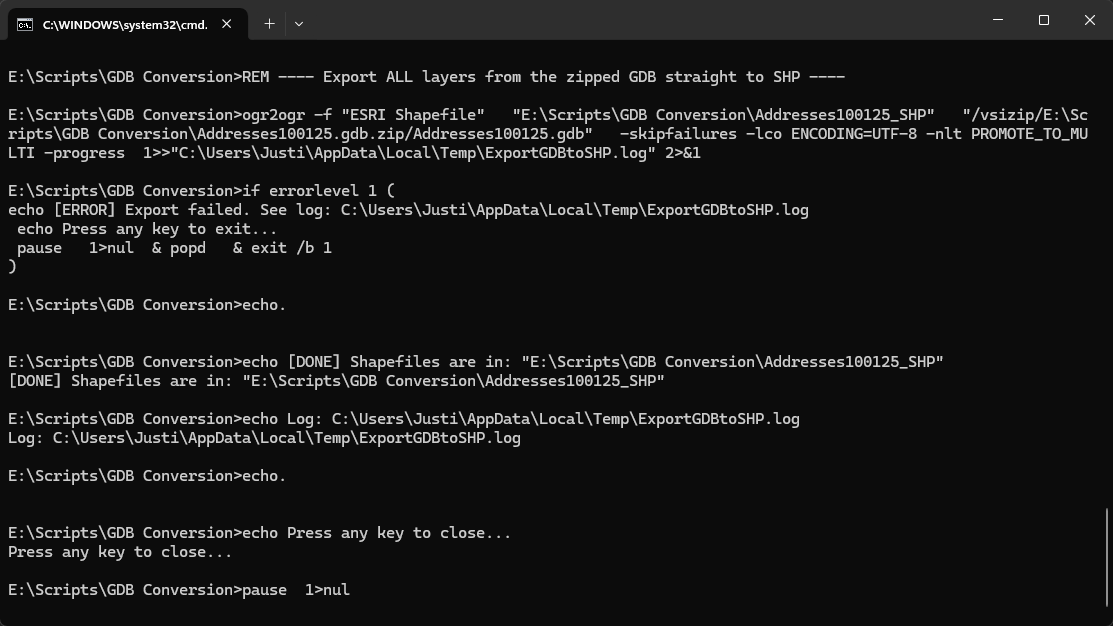Click the cmd icon on the tab
This screenshot has width=1113, height=626.
pyautogui.click(x=25, y=24)
